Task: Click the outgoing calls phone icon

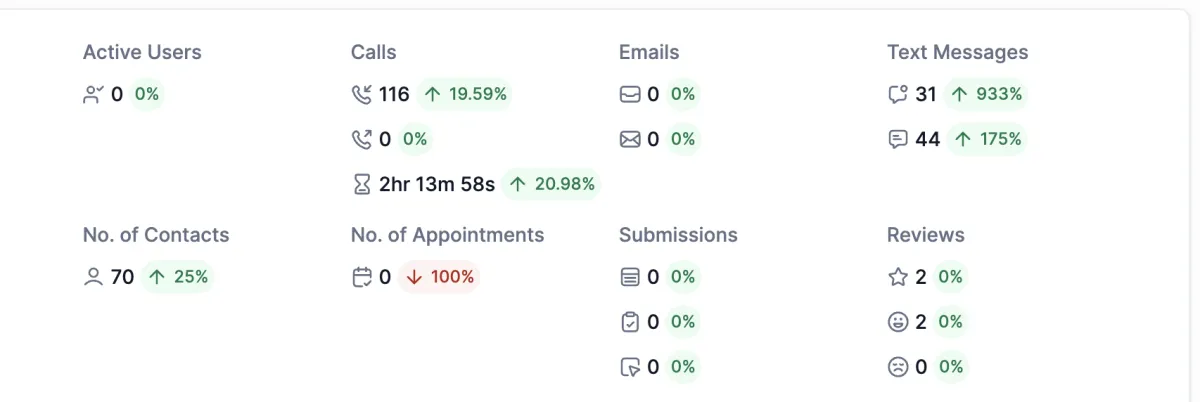Action: point(362,140)
